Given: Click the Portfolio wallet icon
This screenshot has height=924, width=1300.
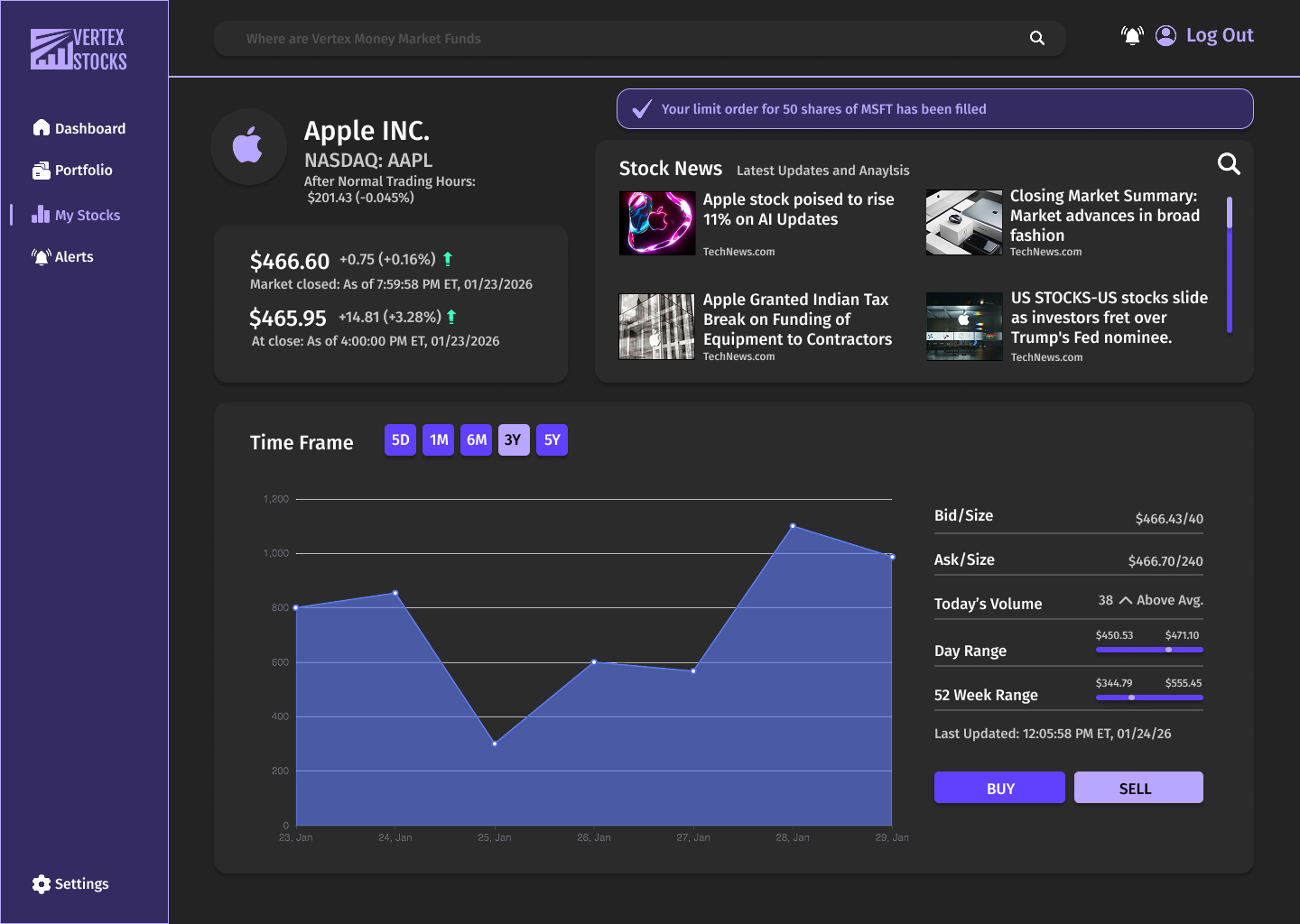Looking at the screenshot, I should point(42,170).
